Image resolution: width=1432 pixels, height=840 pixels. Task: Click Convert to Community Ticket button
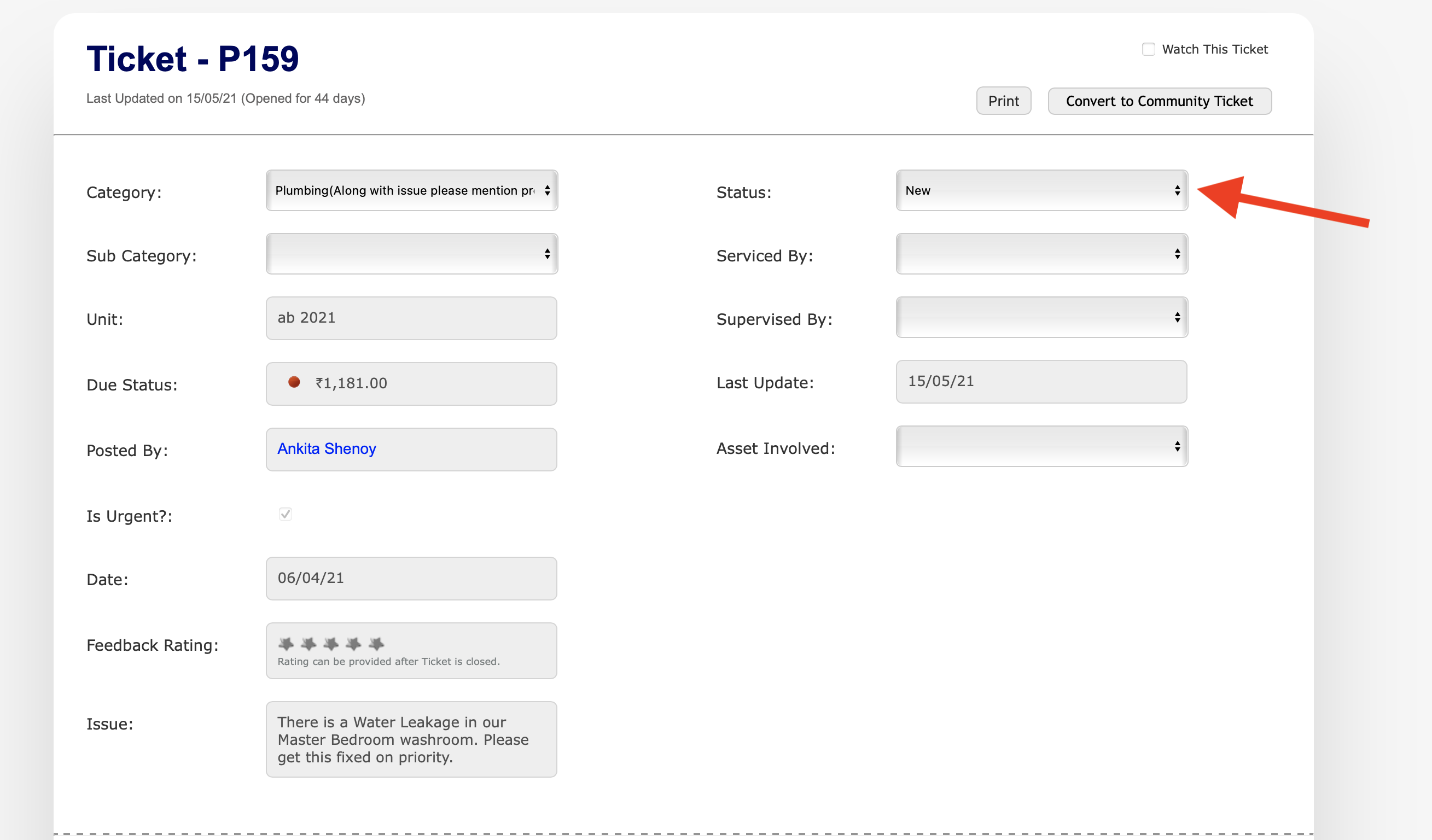click(x=1159, y=101)
